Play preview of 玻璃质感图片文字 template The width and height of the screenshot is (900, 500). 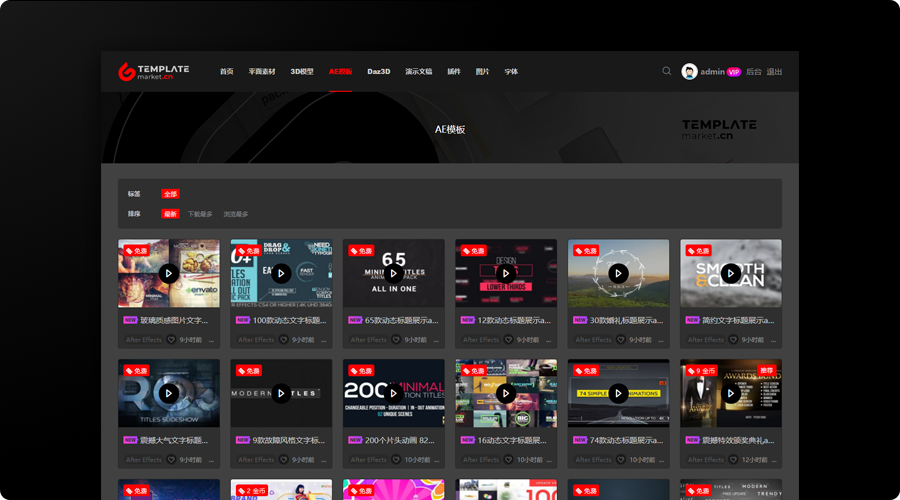(x=169, y=273)
